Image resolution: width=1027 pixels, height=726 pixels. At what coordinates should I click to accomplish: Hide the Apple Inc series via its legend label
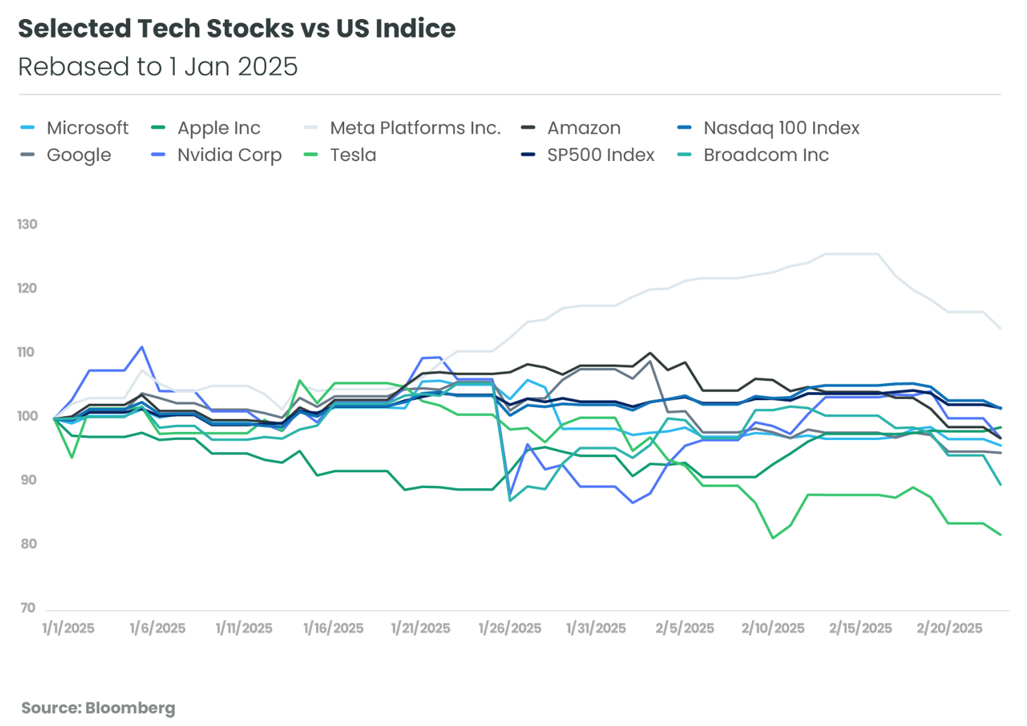coord(218,128)
